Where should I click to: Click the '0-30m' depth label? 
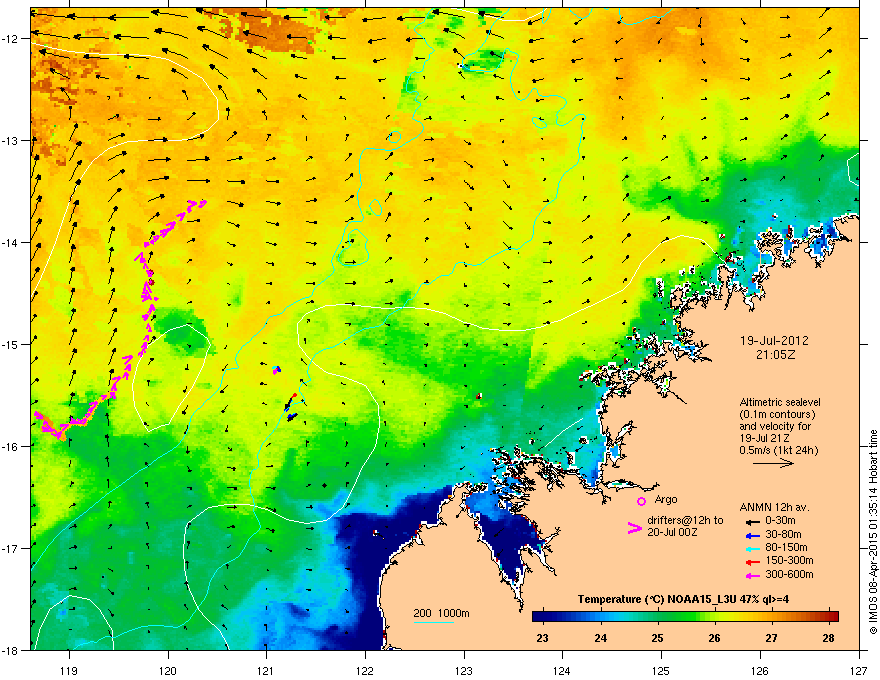coord(780,521)
